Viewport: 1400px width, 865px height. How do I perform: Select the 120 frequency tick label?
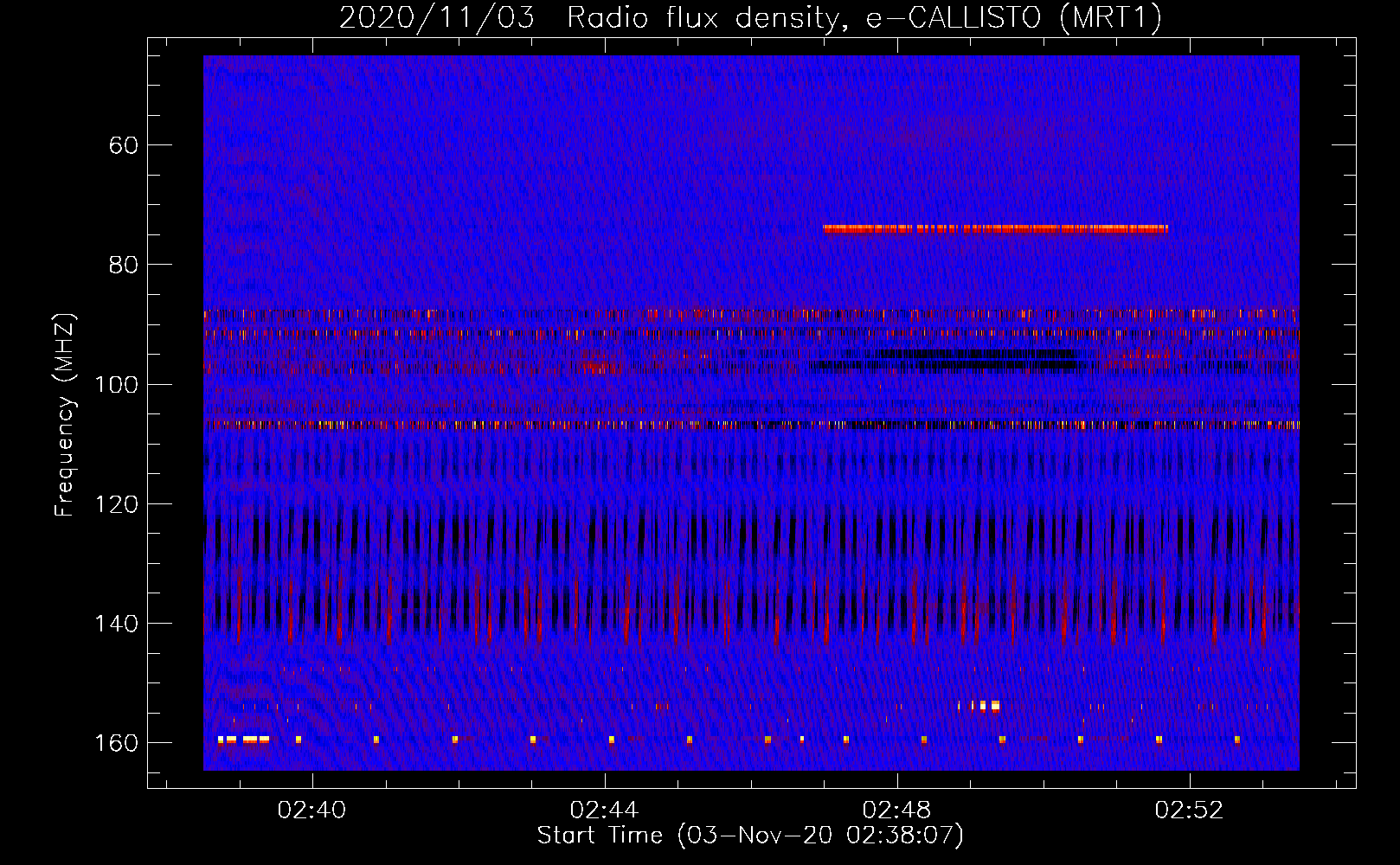[116, 503]
